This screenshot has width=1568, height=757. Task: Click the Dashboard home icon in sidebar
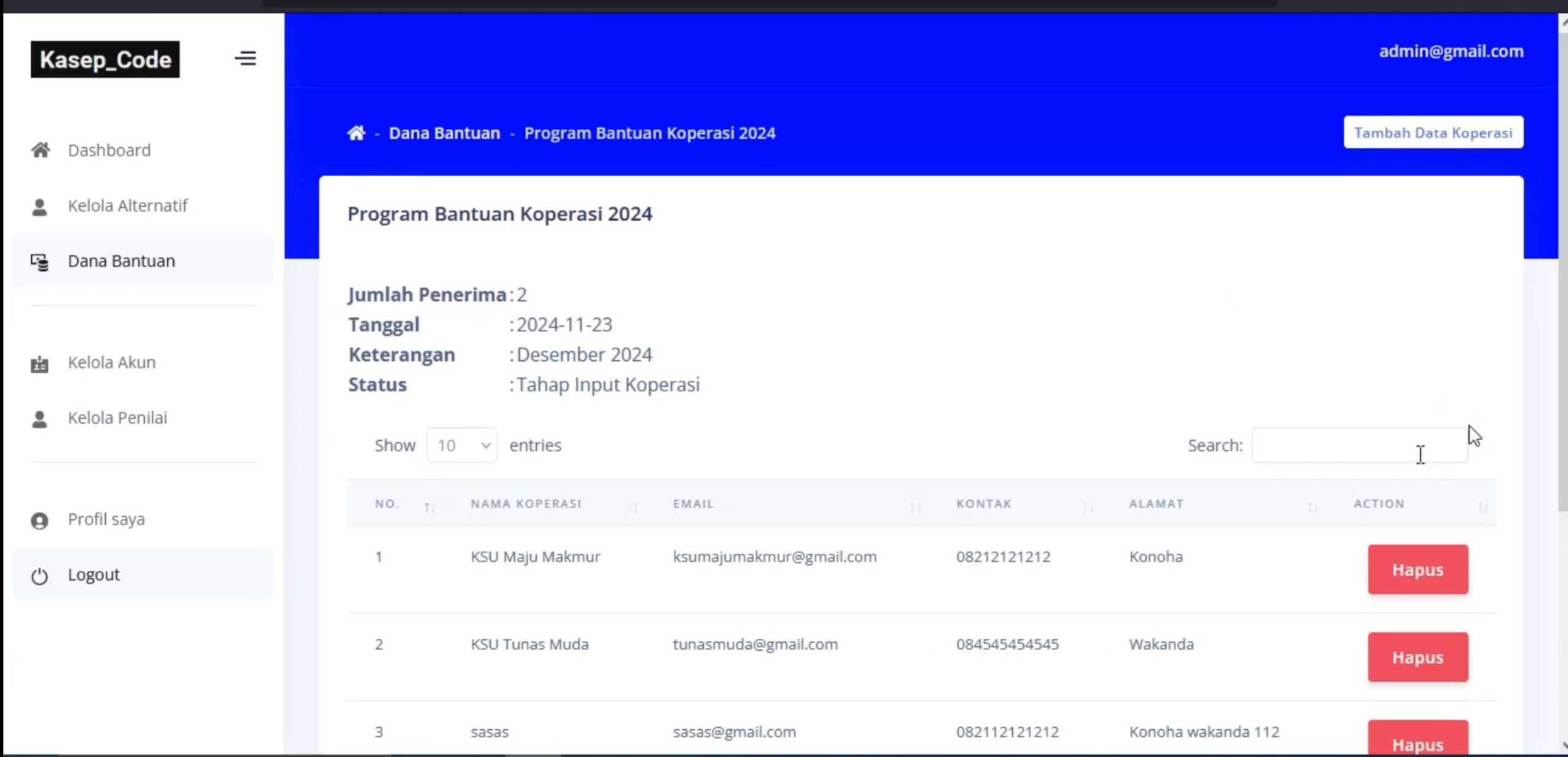tap(41, 150)
